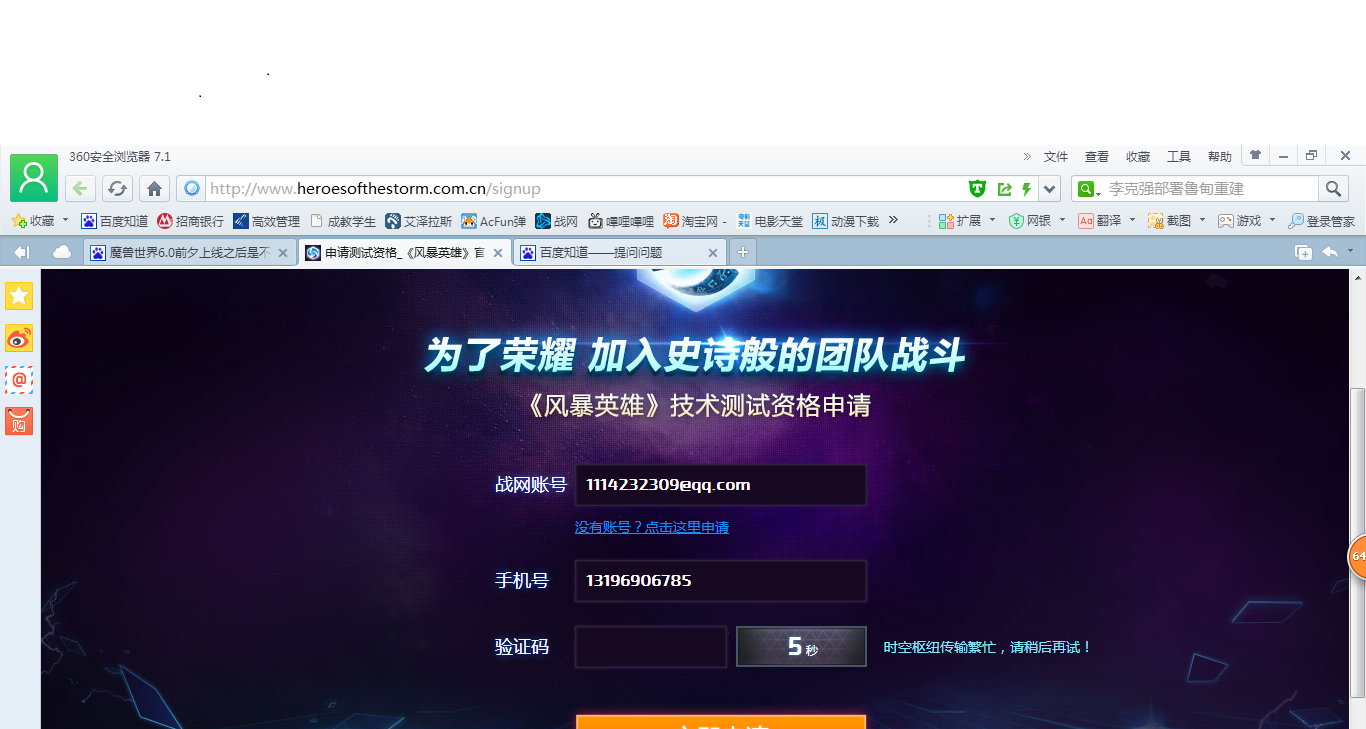
Task: Open the 收藏 menu in menu bar
Action: tap(1138, 157)
